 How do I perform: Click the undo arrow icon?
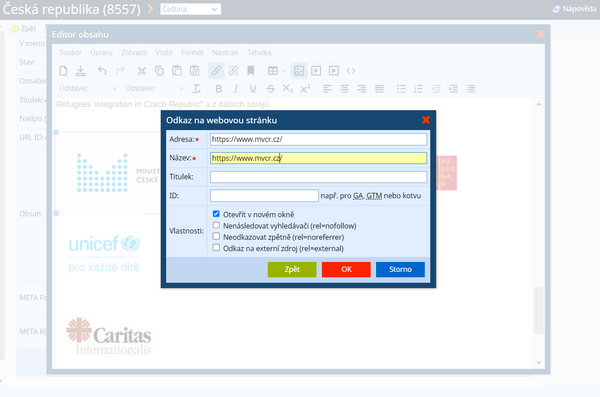102,71
